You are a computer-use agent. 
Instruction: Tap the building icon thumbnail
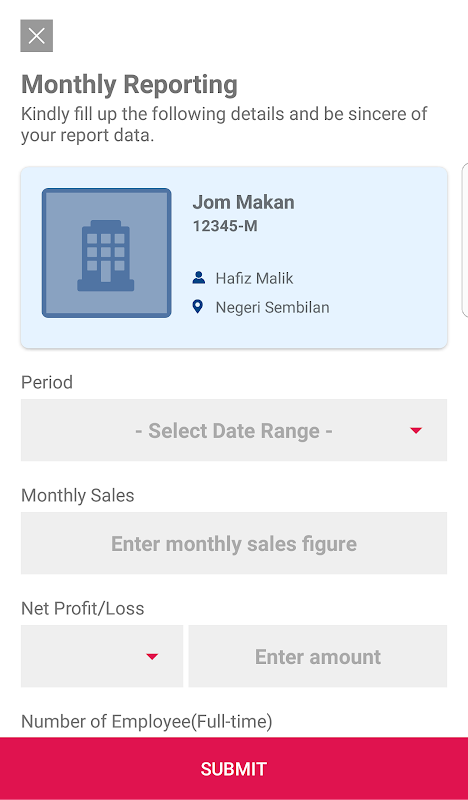(x=107, y=253)
